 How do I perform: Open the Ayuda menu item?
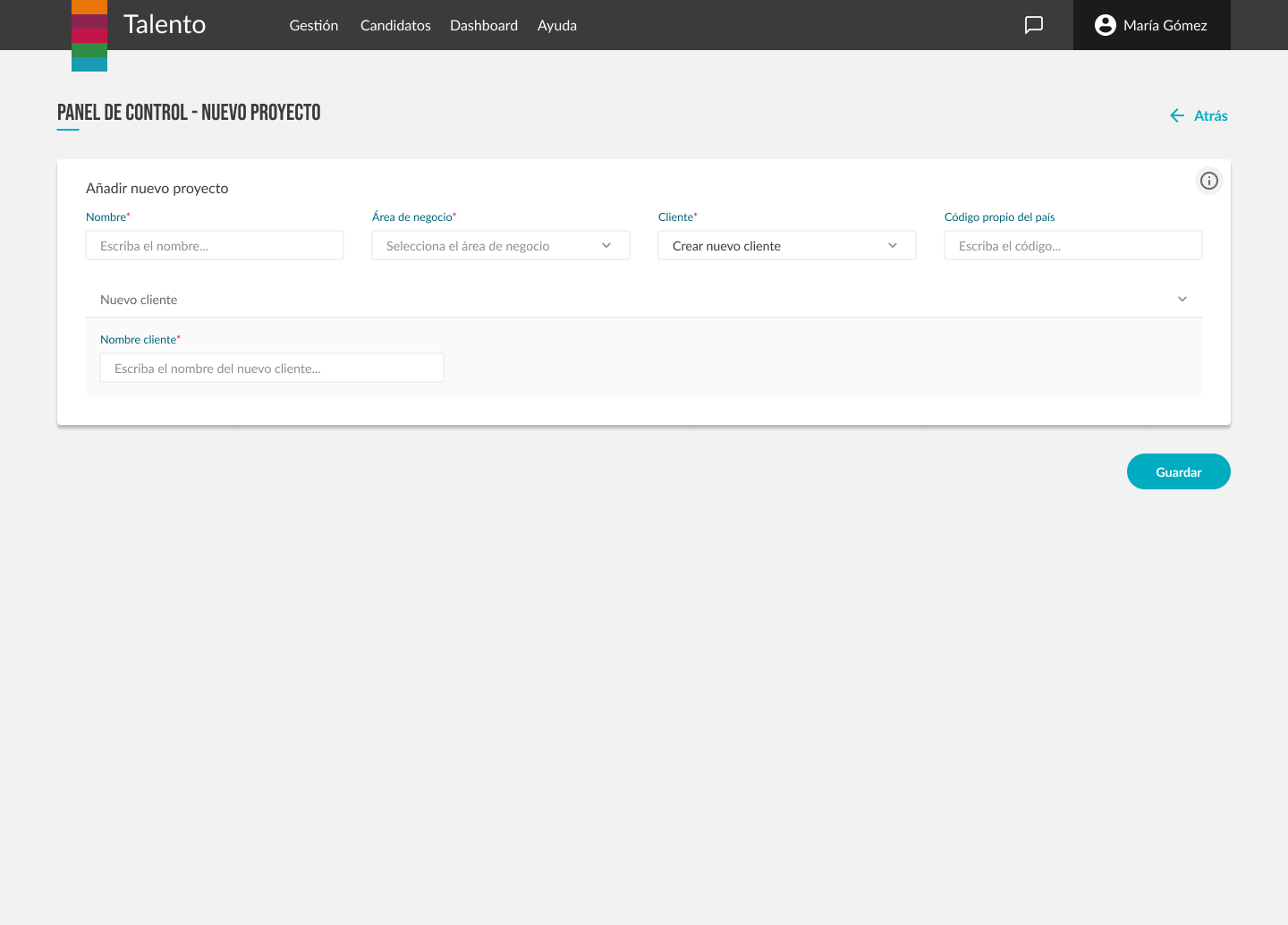(x=556, y=25)
